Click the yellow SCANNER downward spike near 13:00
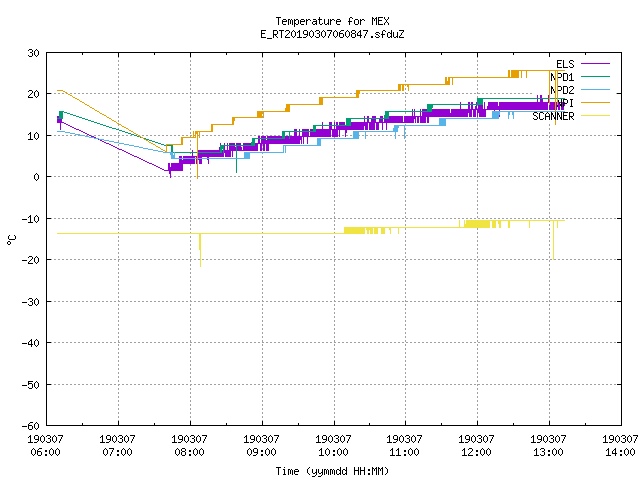The image size is (640, 480). tap(553, 240)
